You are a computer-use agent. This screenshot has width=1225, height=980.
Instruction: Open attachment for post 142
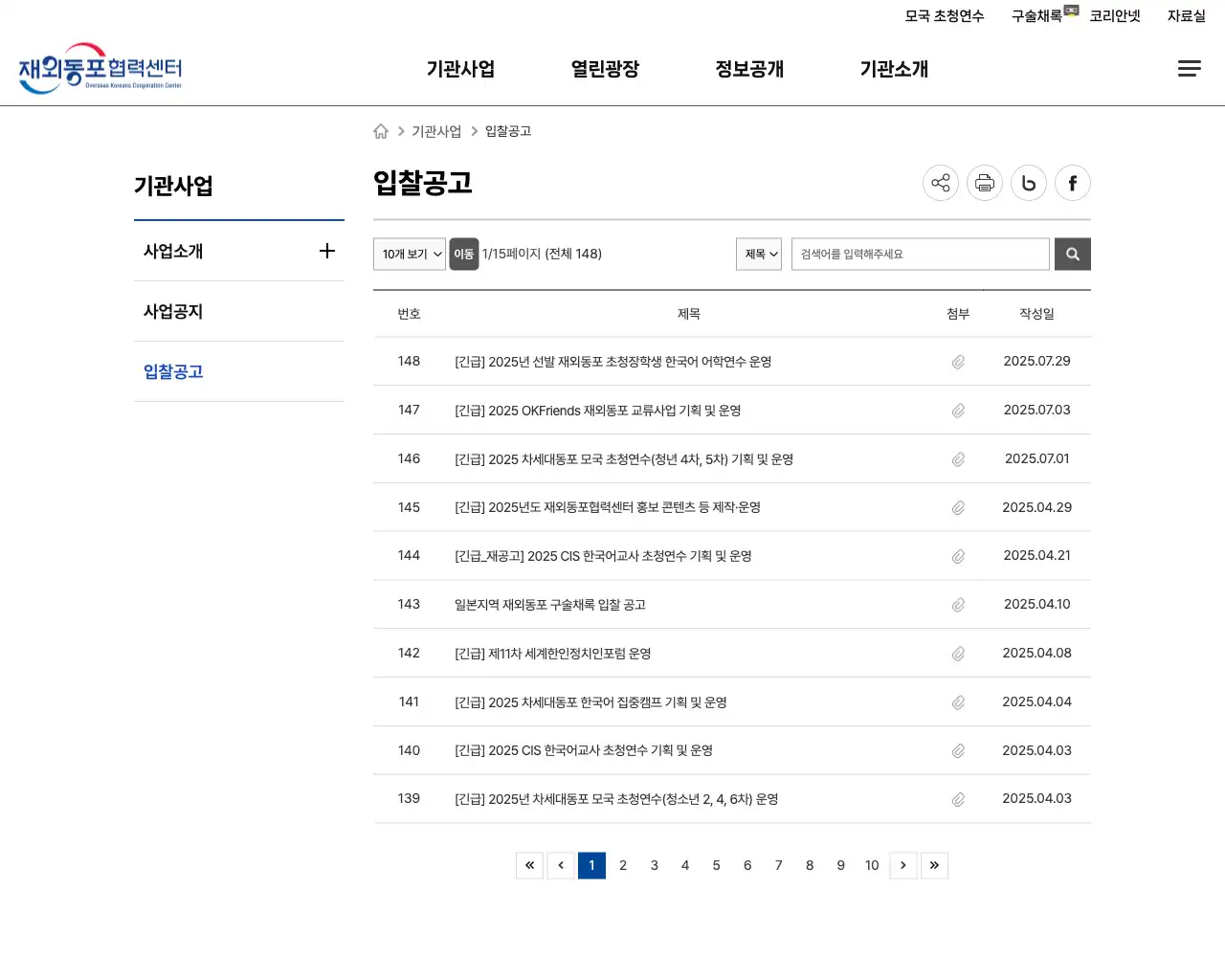958,654
